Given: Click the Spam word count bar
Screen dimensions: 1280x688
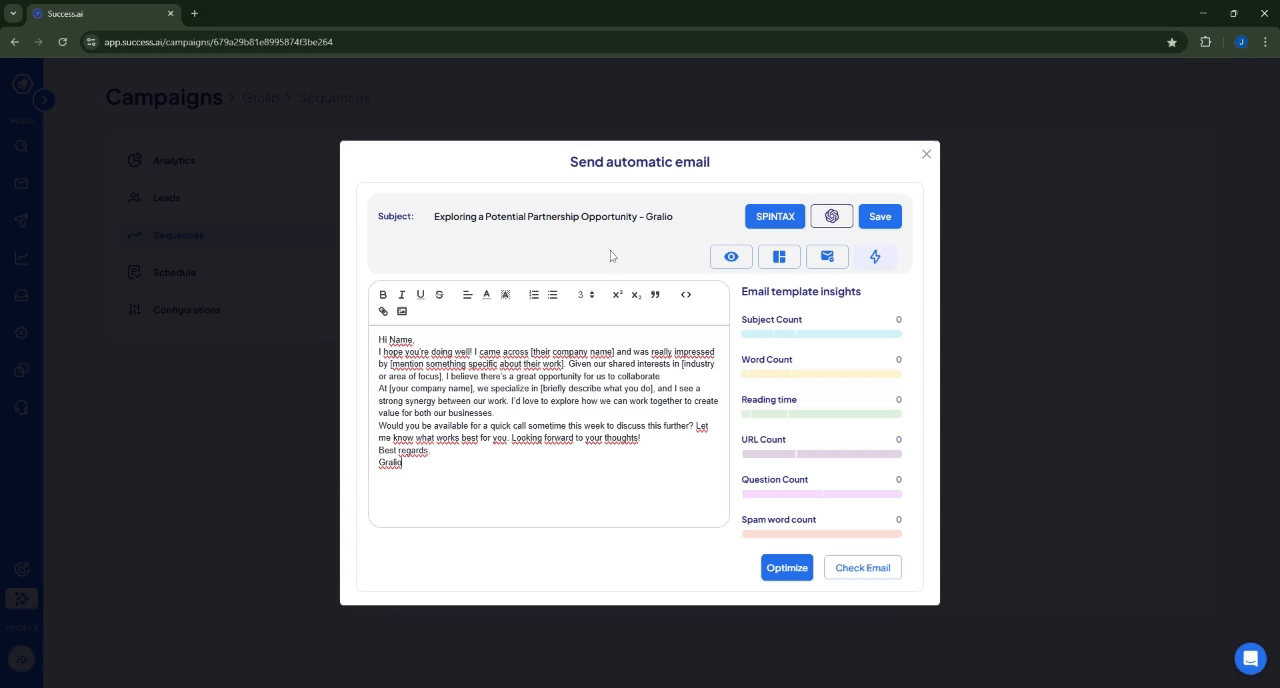Looking at the screenshot, I should [821, 534].
